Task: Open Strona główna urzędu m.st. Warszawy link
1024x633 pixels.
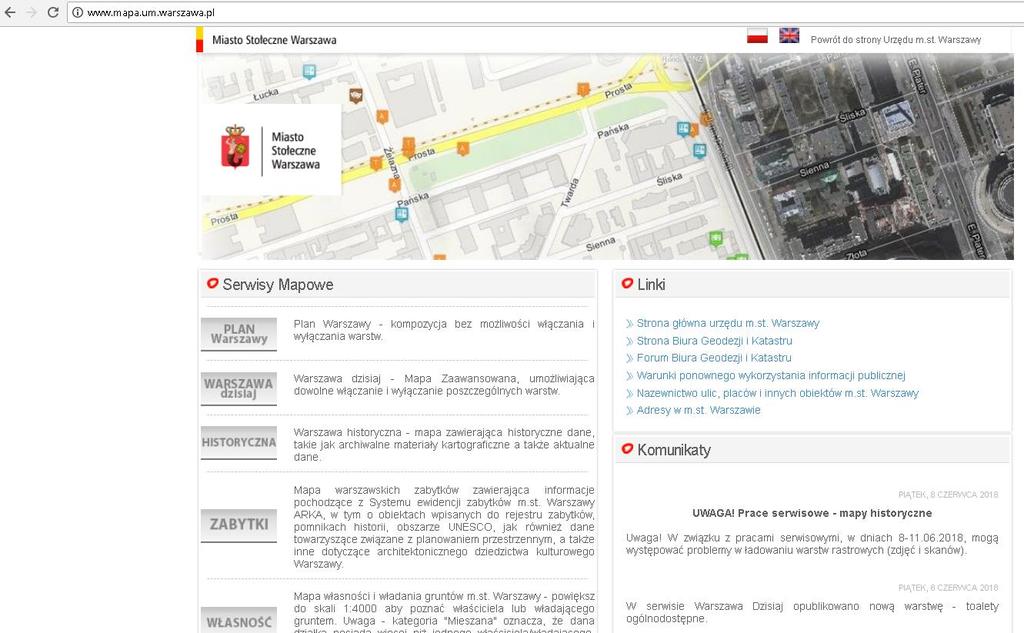Action: pos(728,323)
